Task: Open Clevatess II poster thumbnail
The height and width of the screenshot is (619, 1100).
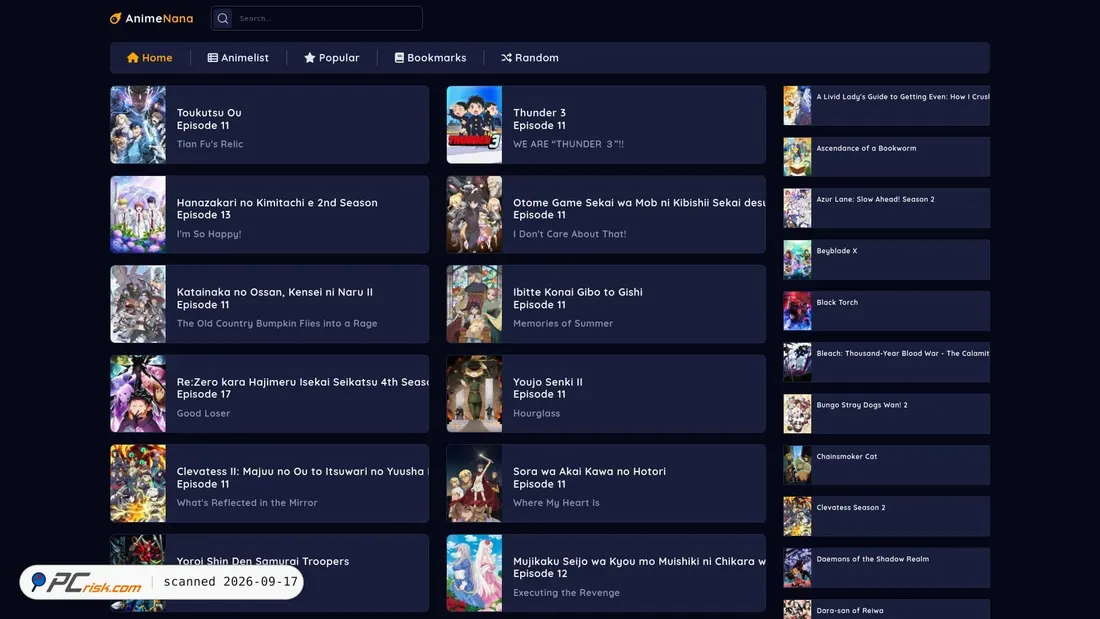Action: (138, 483)
